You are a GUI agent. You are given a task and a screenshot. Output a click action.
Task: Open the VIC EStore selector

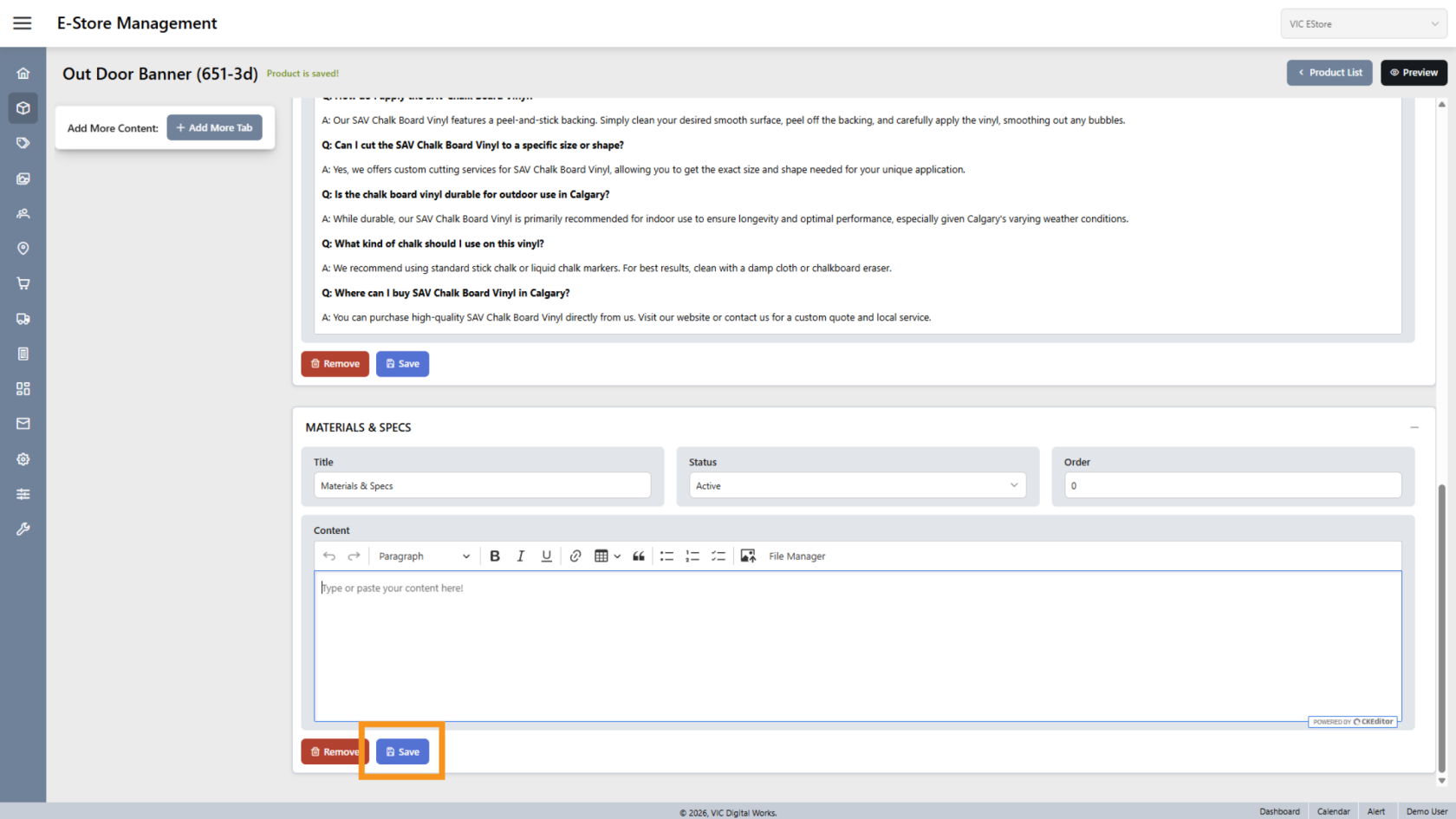(x=1363, y=24)
